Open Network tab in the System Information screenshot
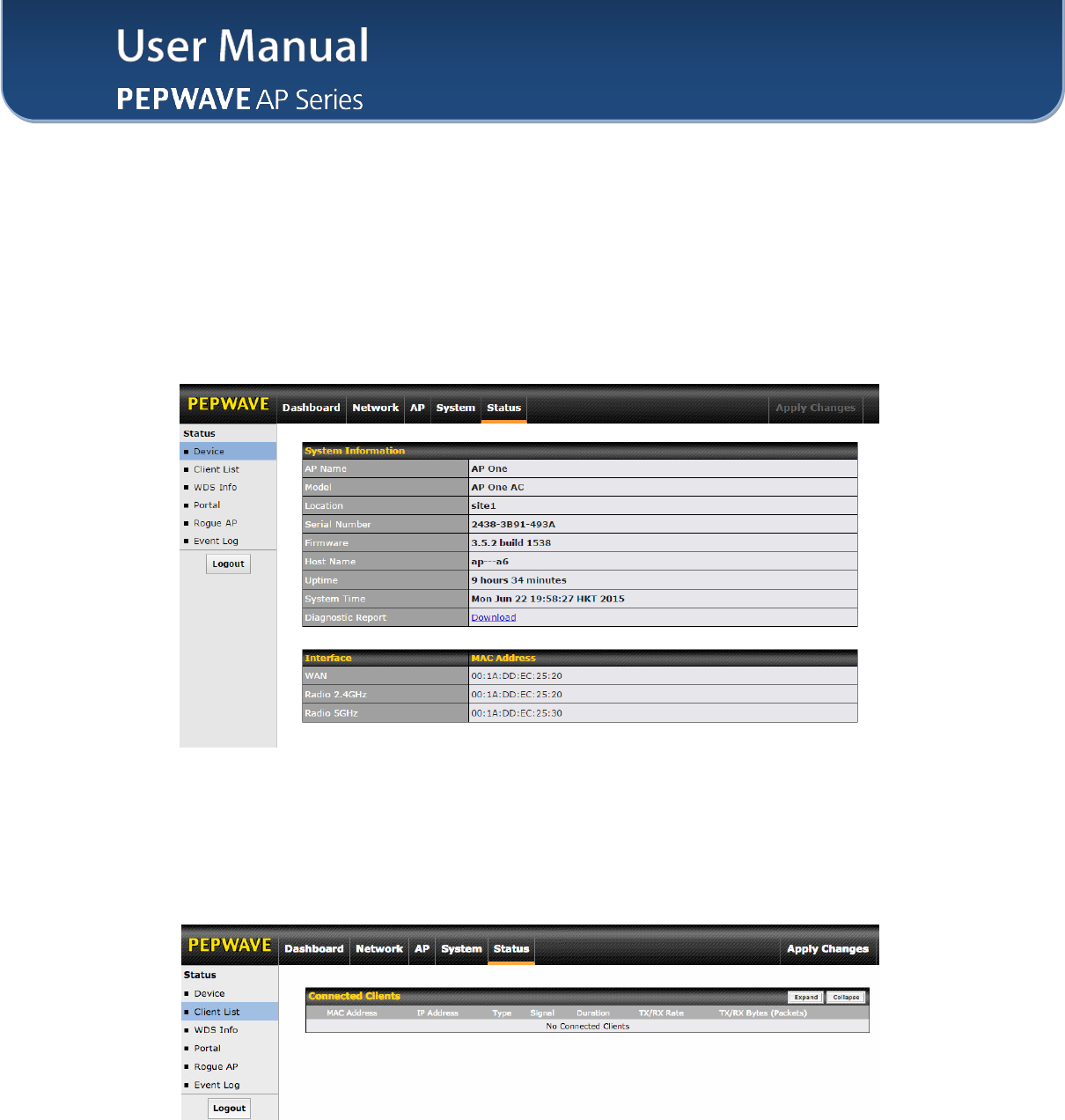This screenshot has width=1065, height=1120. pyautogui.click(x=376, y=408)
